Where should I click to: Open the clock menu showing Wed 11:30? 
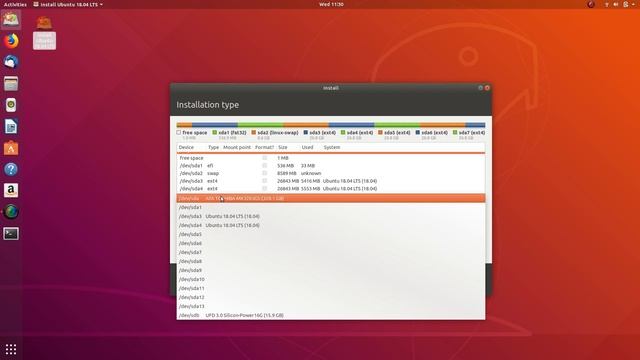[331, 4]
